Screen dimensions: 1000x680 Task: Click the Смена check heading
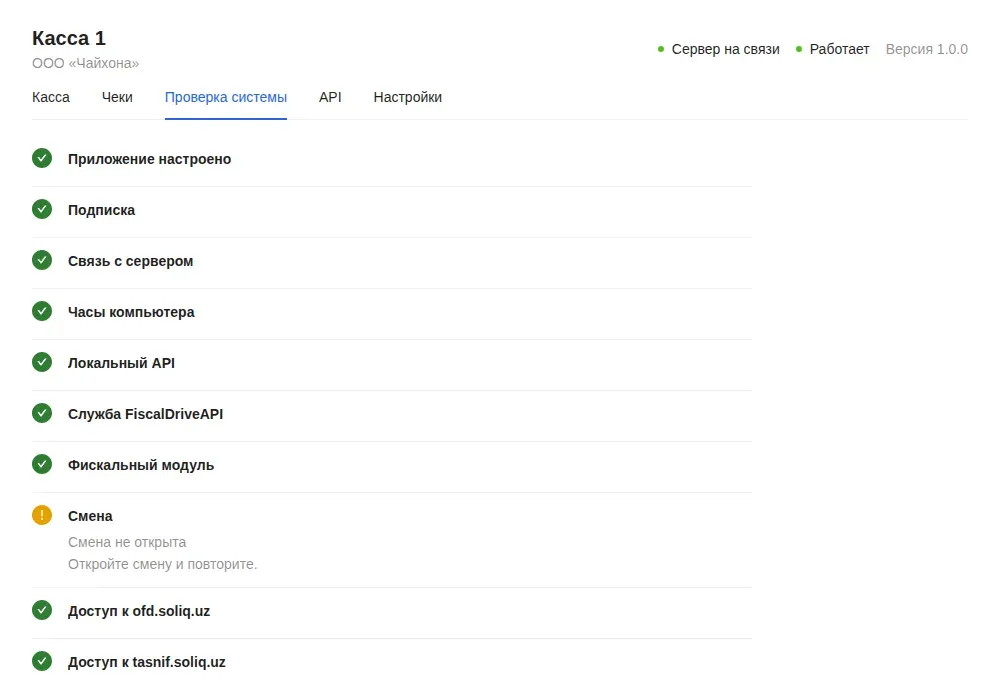click(x=91, y=516)
